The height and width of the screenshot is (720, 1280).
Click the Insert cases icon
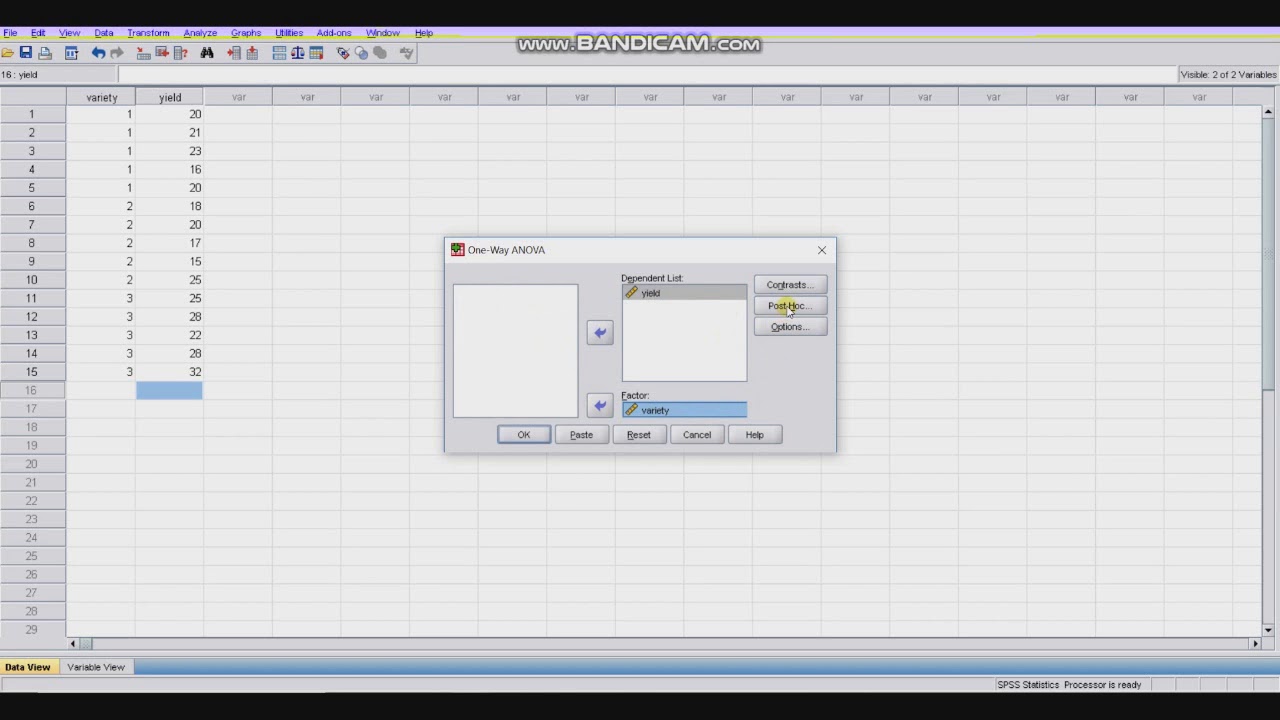233,53
